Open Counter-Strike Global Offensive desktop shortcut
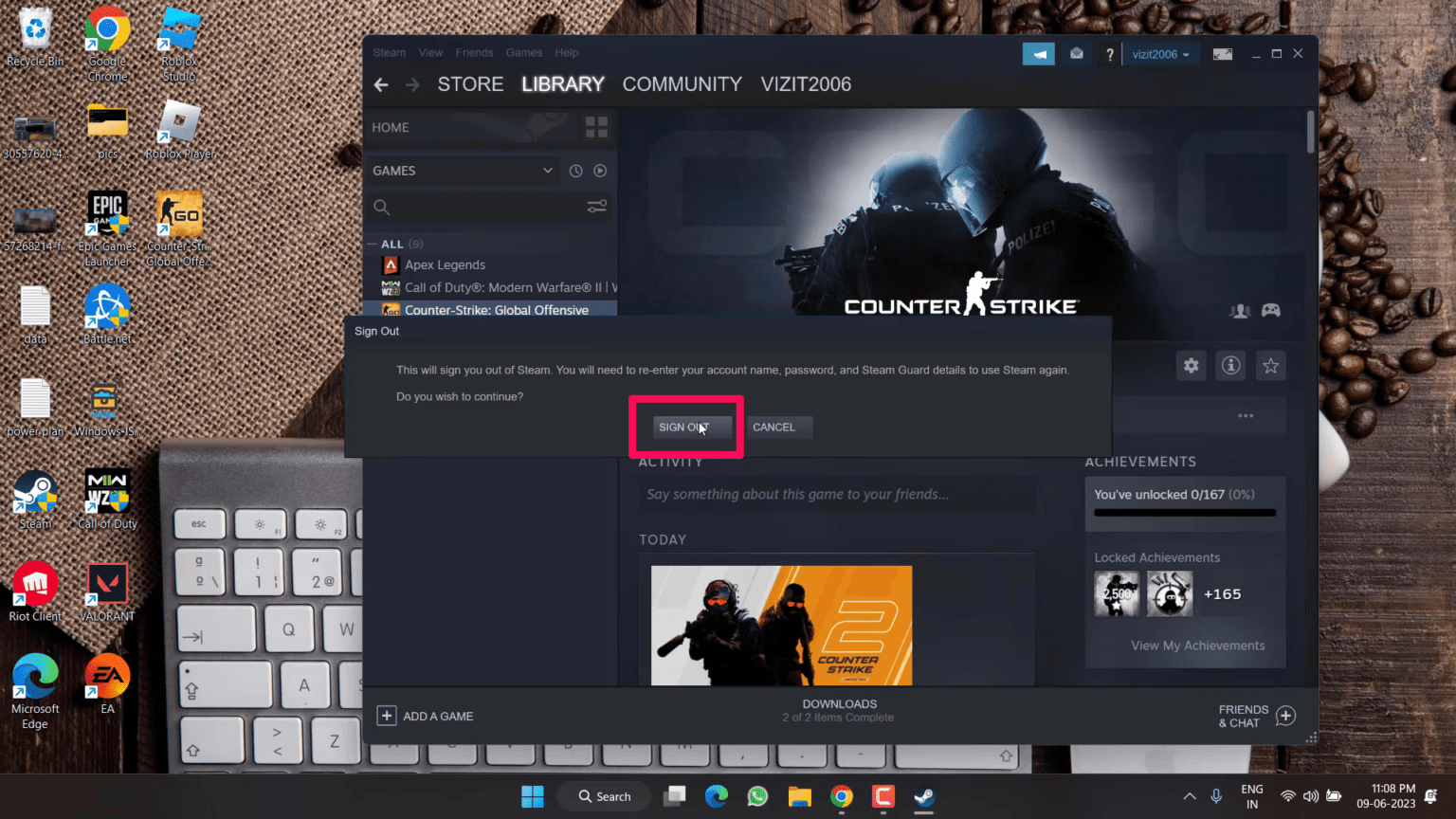The image size is (1456, 819). click(179, 228)
